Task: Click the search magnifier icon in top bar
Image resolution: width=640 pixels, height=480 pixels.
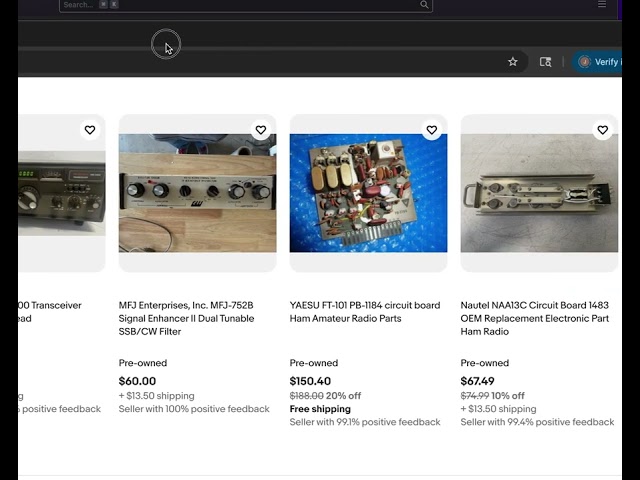Action: (x=424, y=4)
